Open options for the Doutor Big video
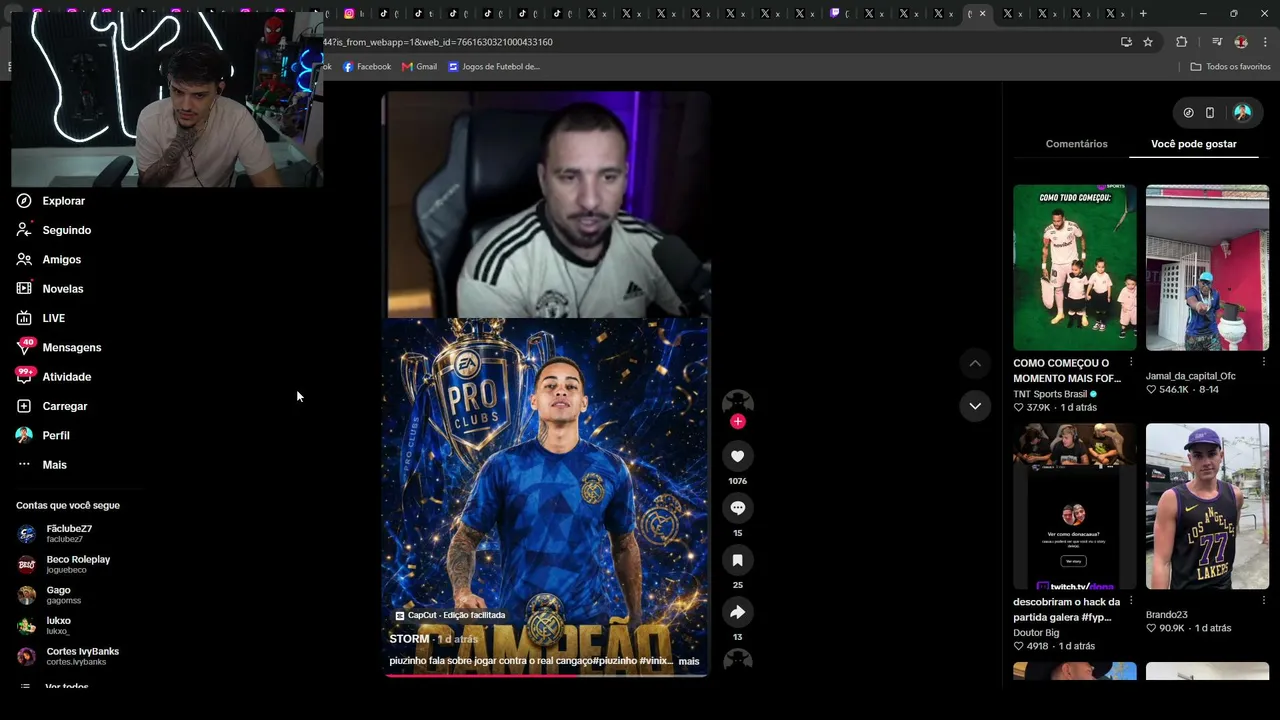Image resolution: width=1280 pixels, height=720 pixels. pyautogui.click(x=1131, y=601)
